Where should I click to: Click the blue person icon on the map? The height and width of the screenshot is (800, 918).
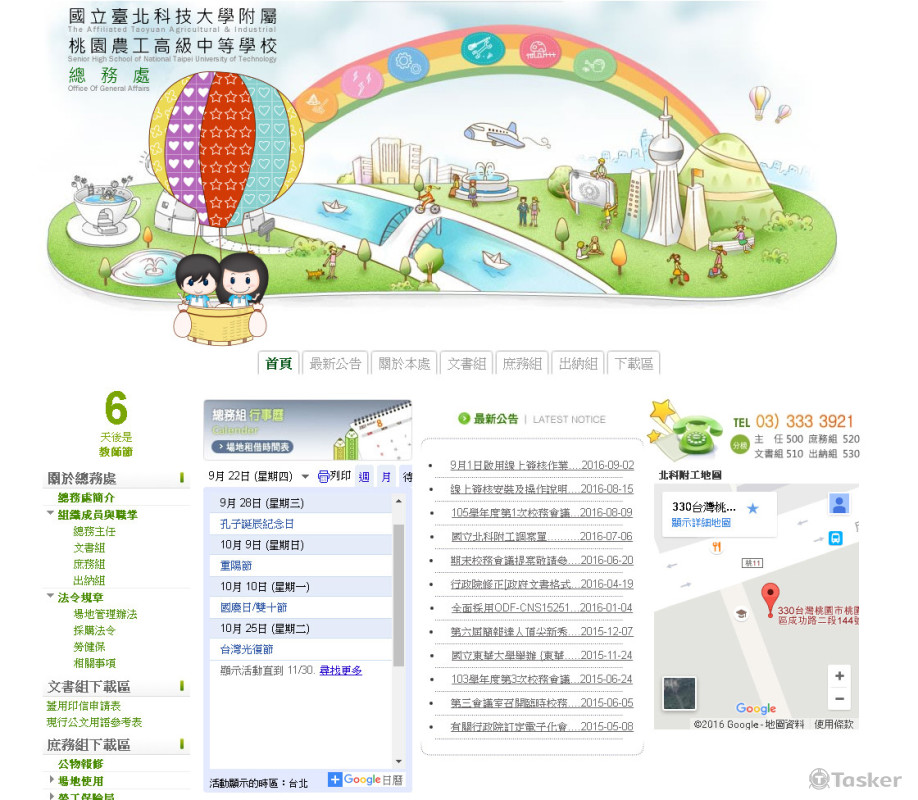[x=839, y=504]
